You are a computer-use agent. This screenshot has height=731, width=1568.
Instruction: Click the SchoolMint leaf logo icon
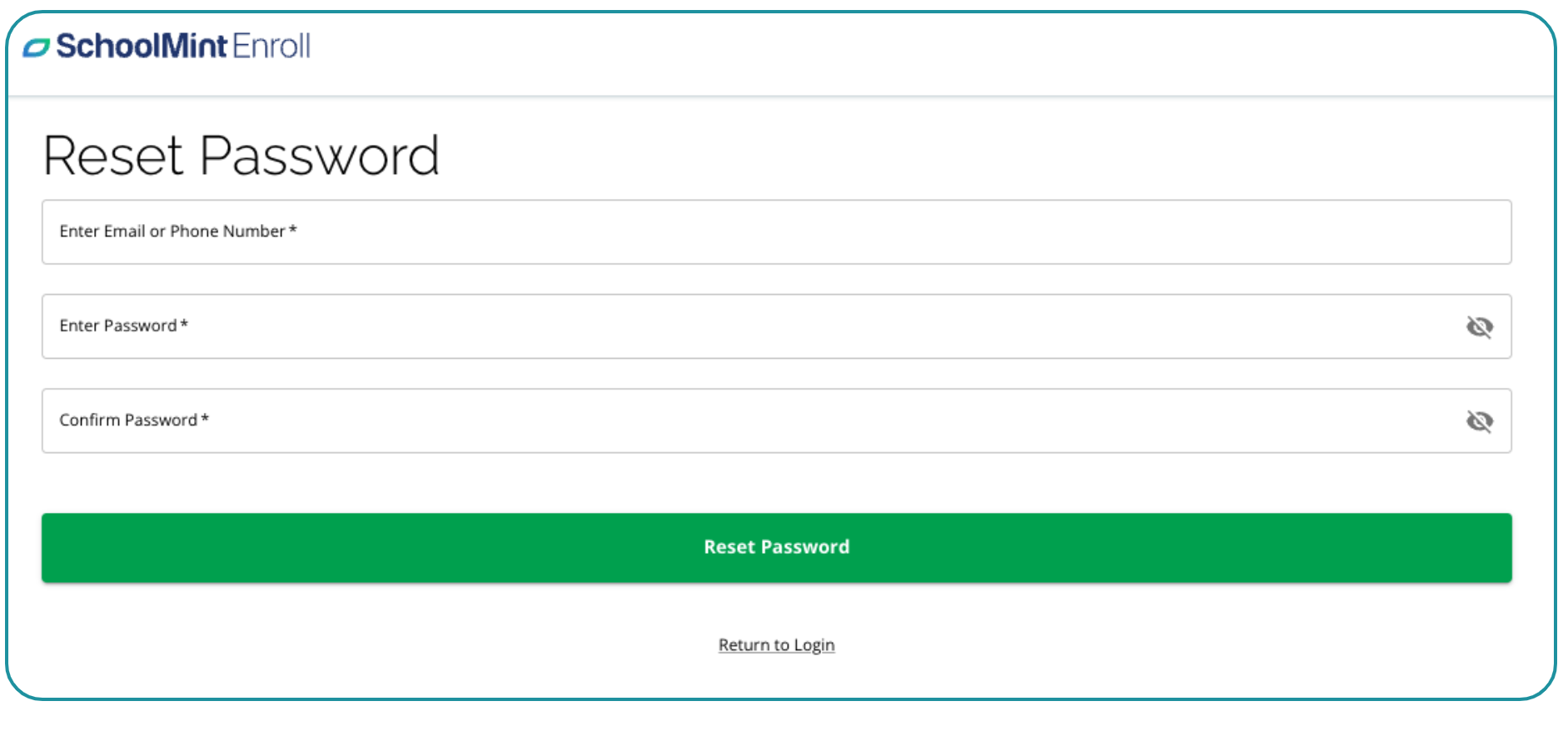(x=36, y=47)
